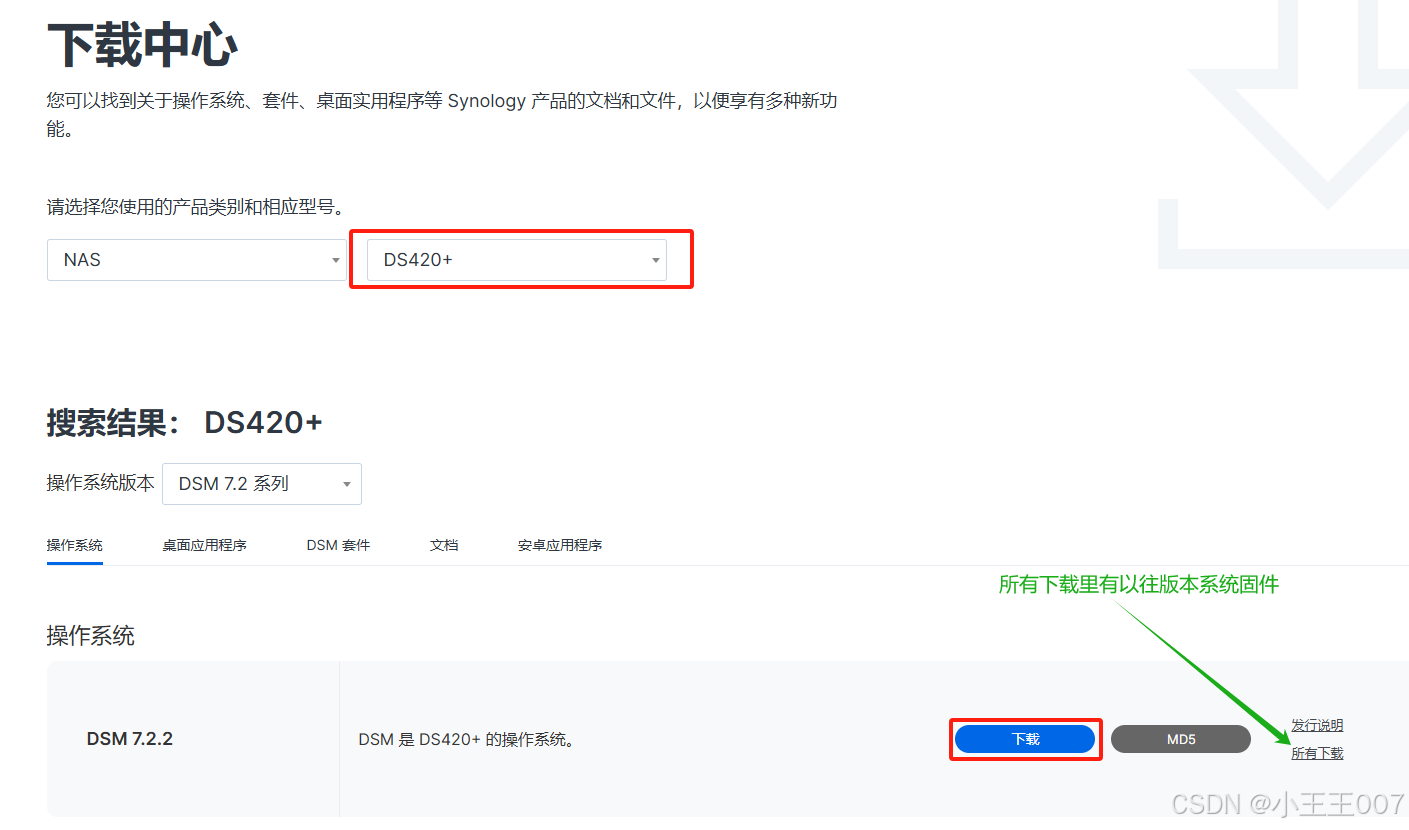Click the 下载中心 page heading
Viewport: 1409px width, 830px height.
[143, 45]
